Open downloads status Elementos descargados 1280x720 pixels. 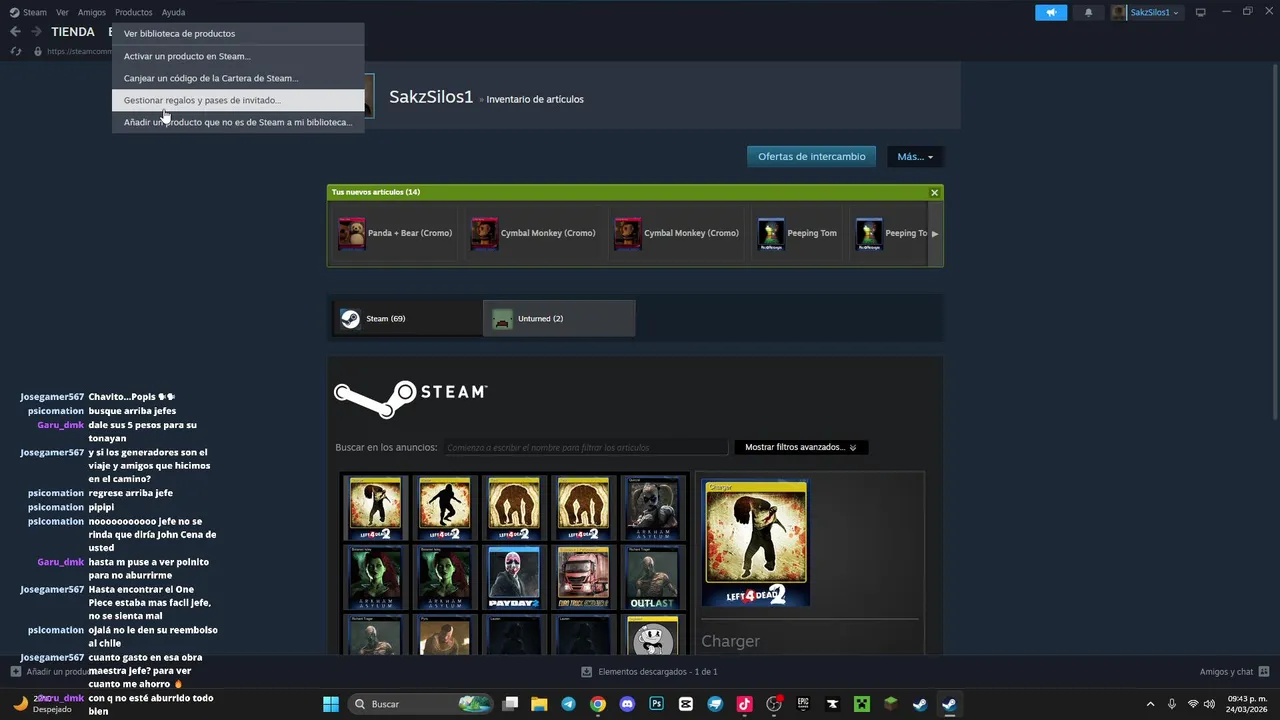[x=650, y=672]
